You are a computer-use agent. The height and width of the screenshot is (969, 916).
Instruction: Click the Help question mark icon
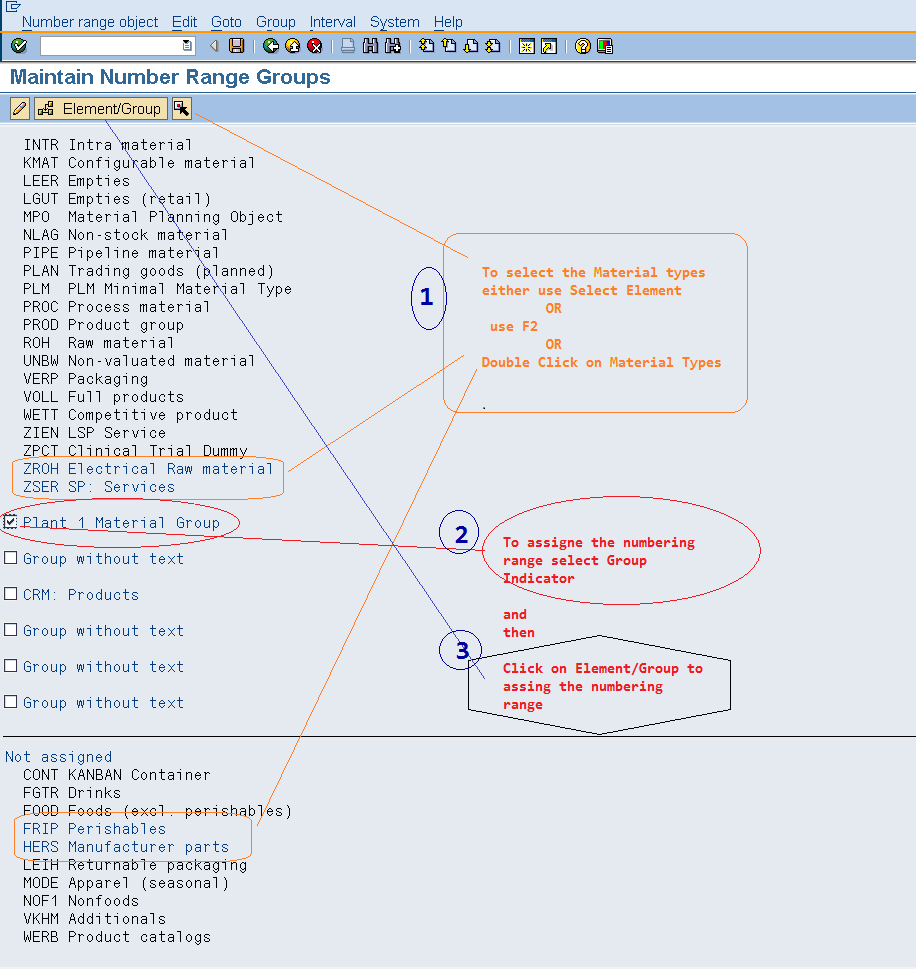point(581,45)
